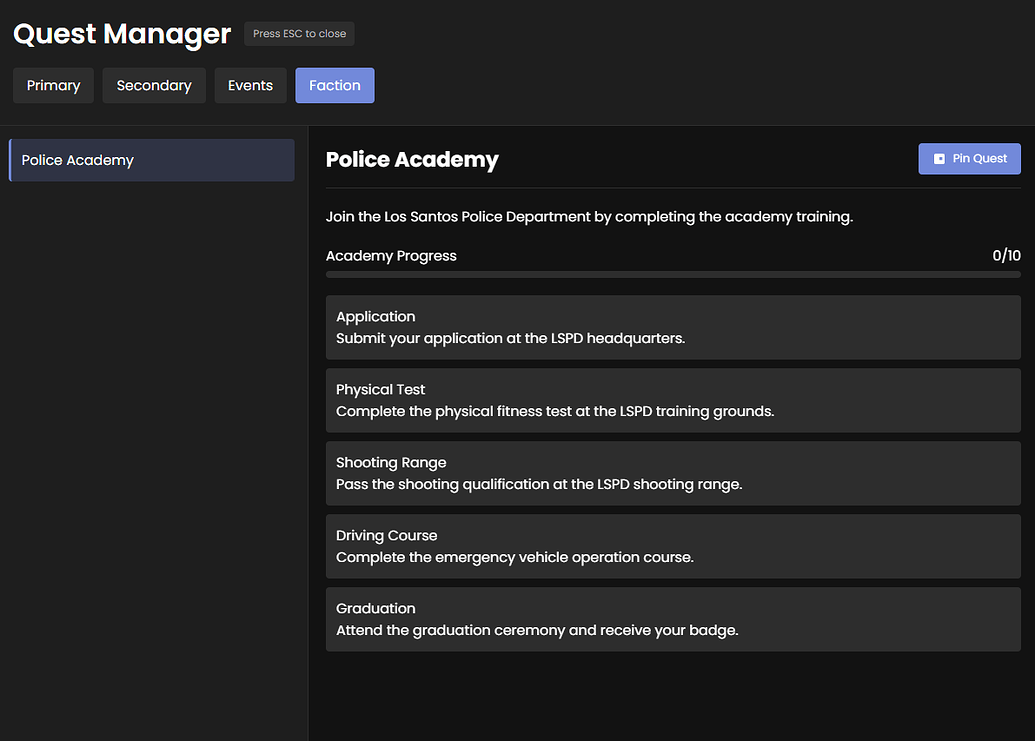The image size is (1035, 741).
Task: Click the pin icon in Pin Quest button
Action: pyautogui.click(x=939, y=159)
